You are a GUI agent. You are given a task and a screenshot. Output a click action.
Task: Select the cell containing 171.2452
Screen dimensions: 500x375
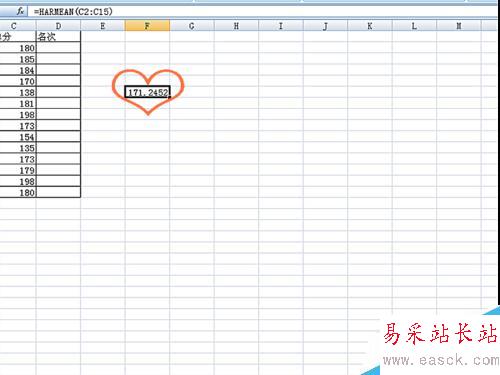pyautogui.click(x=147, y=92)
